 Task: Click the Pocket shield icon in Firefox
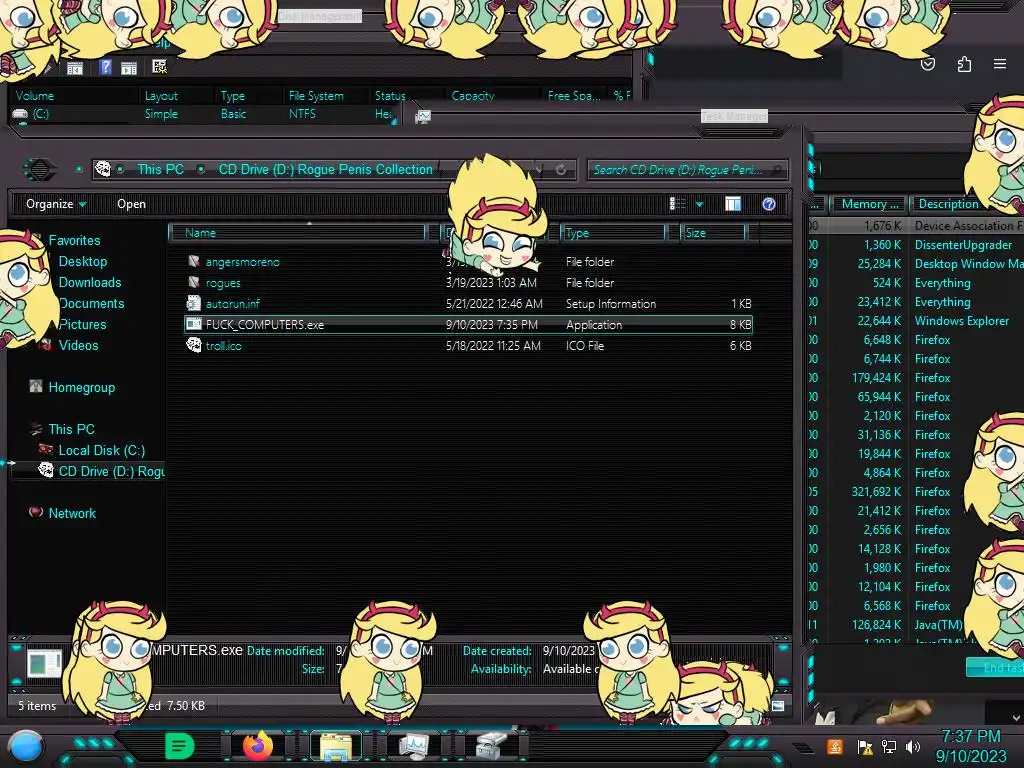(x=927, y=64)
